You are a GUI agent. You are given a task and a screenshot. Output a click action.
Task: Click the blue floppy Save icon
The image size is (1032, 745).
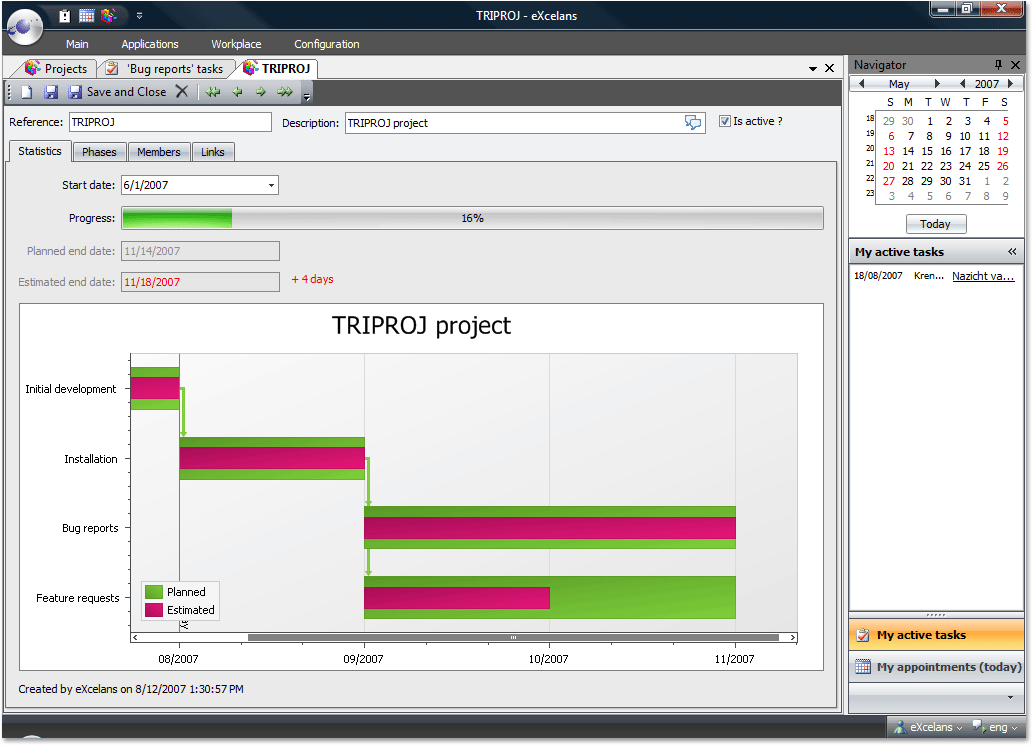pyautogui.click(x=50, y=92)
